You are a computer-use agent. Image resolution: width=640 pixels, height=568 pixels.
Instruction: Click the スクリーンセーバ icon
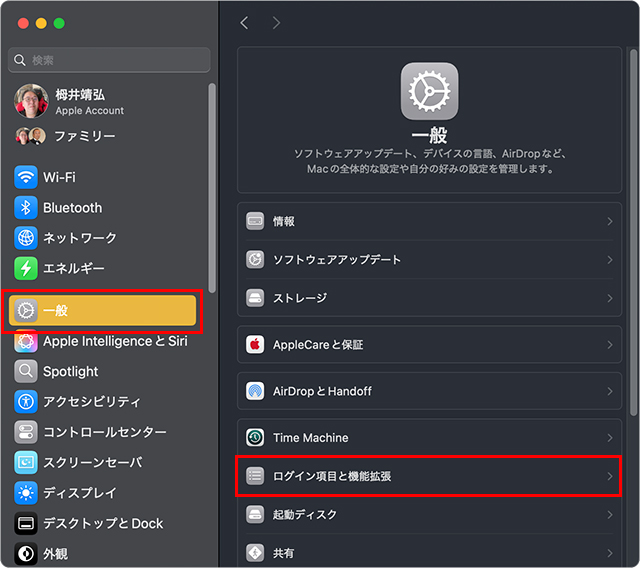26,462
